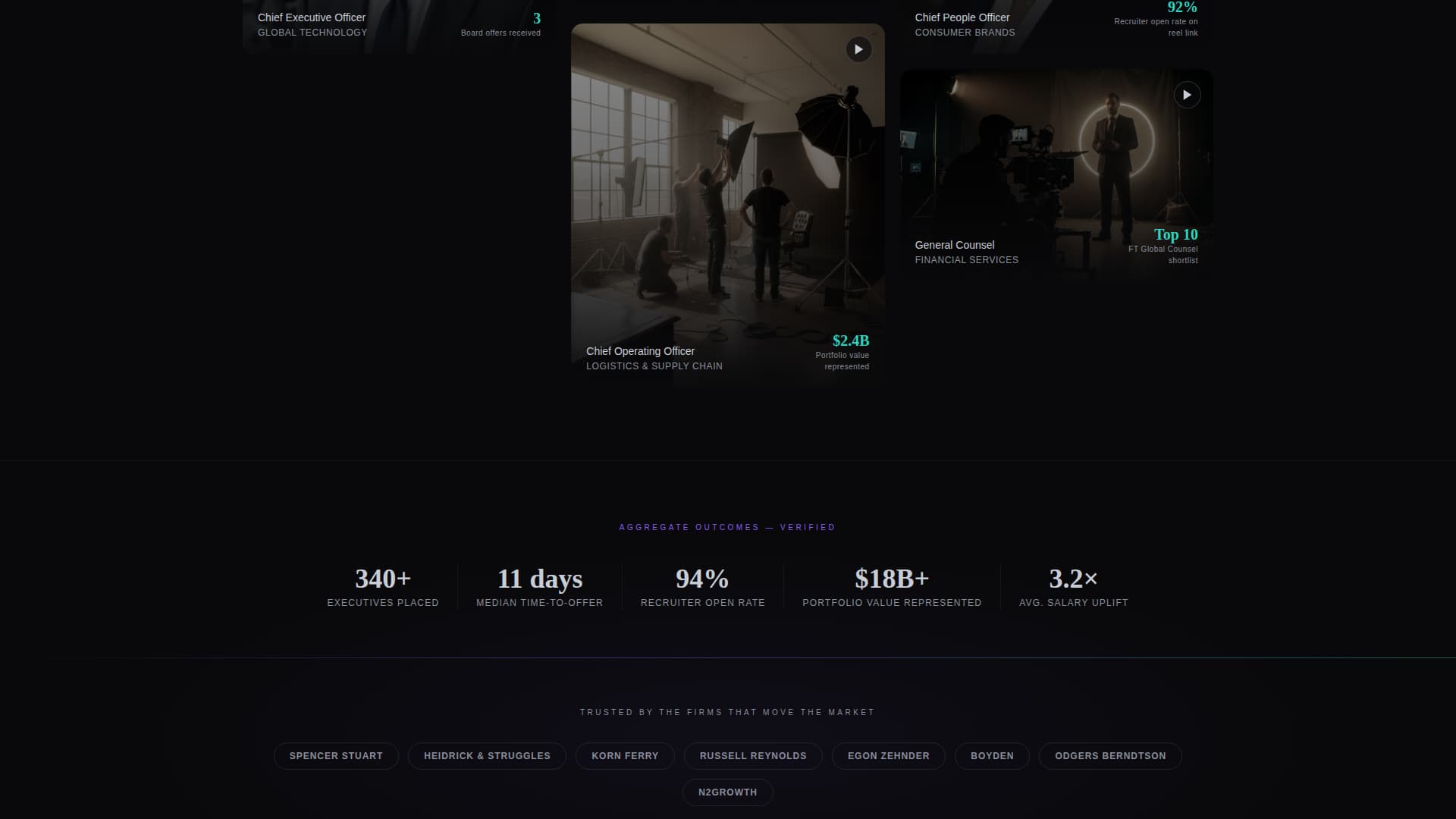Click the Odgers Berndtson firm pill
Viewport: 1456px width, 819px height.
[x=1110, y=756]
